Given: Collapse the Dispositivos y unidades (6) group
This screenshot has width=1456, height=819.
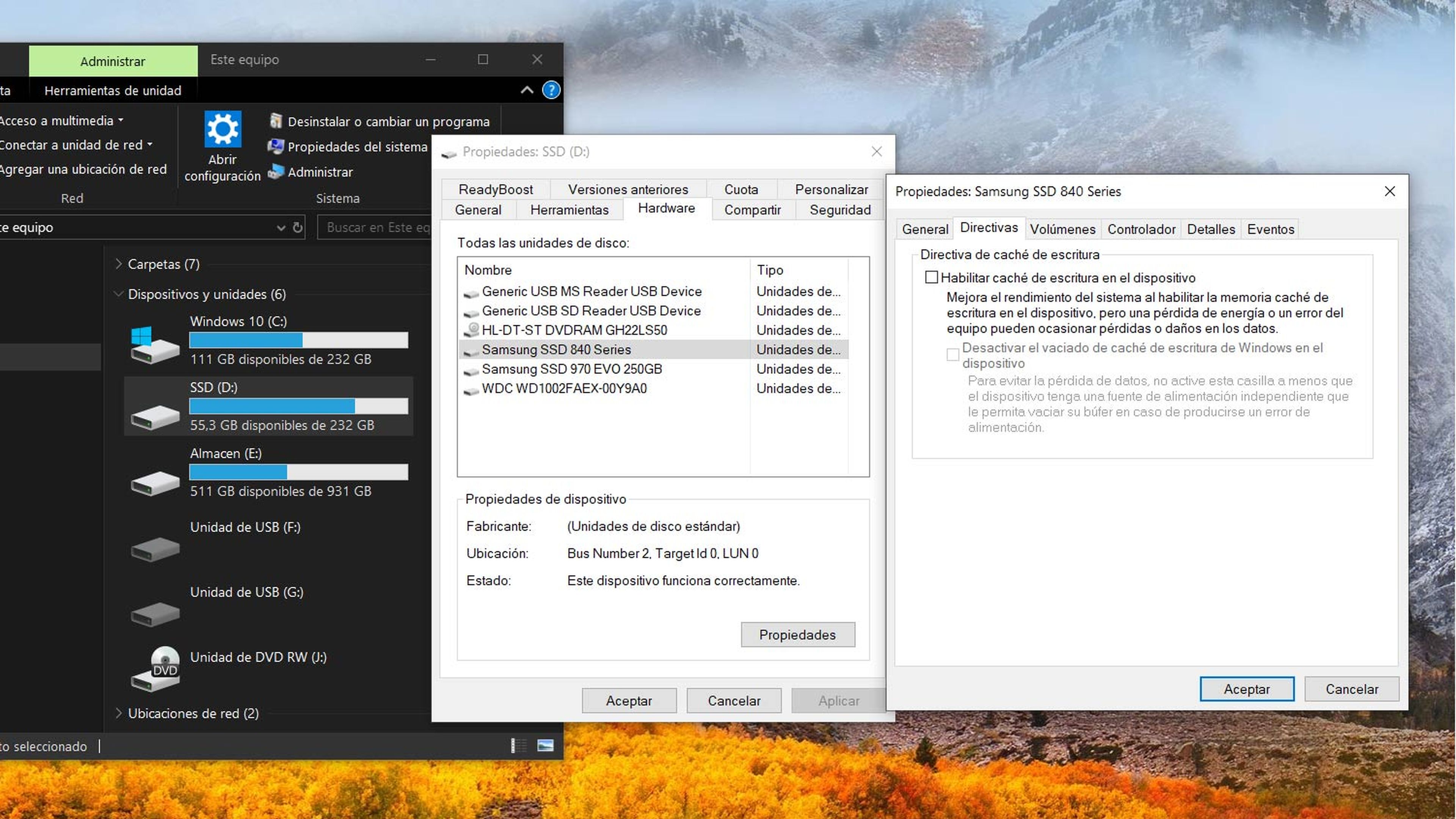Looking at the screenshot, I should pos(119,294).
